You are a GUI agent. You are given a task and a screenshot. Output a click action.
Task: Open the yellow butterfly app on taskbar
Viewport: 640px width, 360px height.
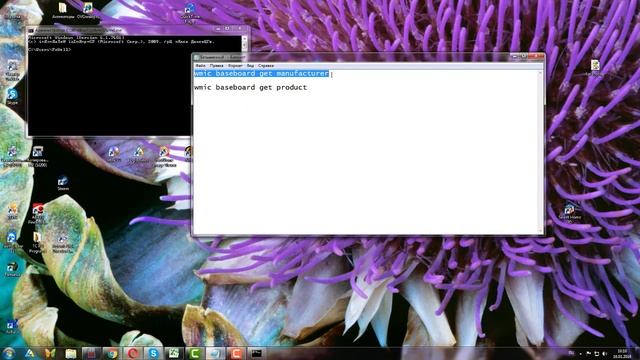(50, 353)
